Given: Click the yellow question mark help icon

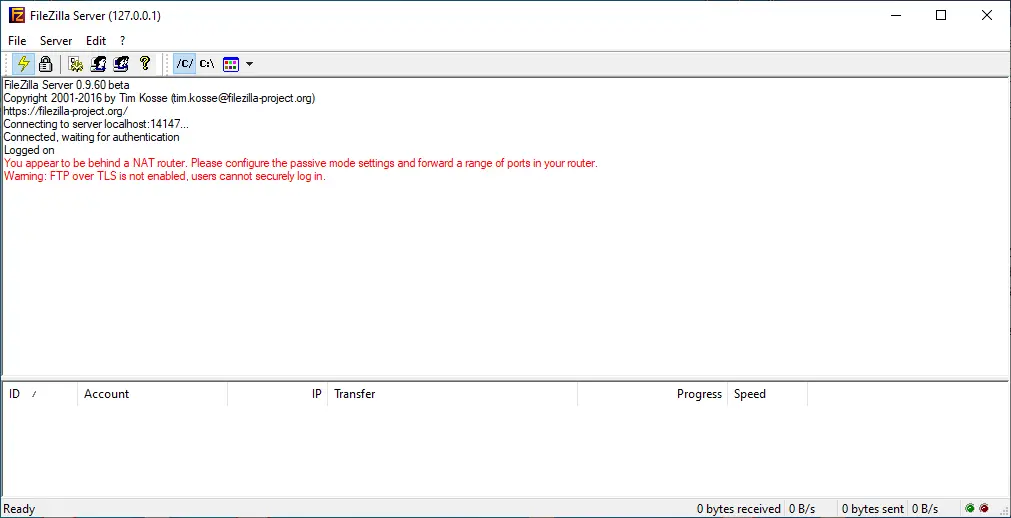Looking at the screenshot, I should 144,64.
